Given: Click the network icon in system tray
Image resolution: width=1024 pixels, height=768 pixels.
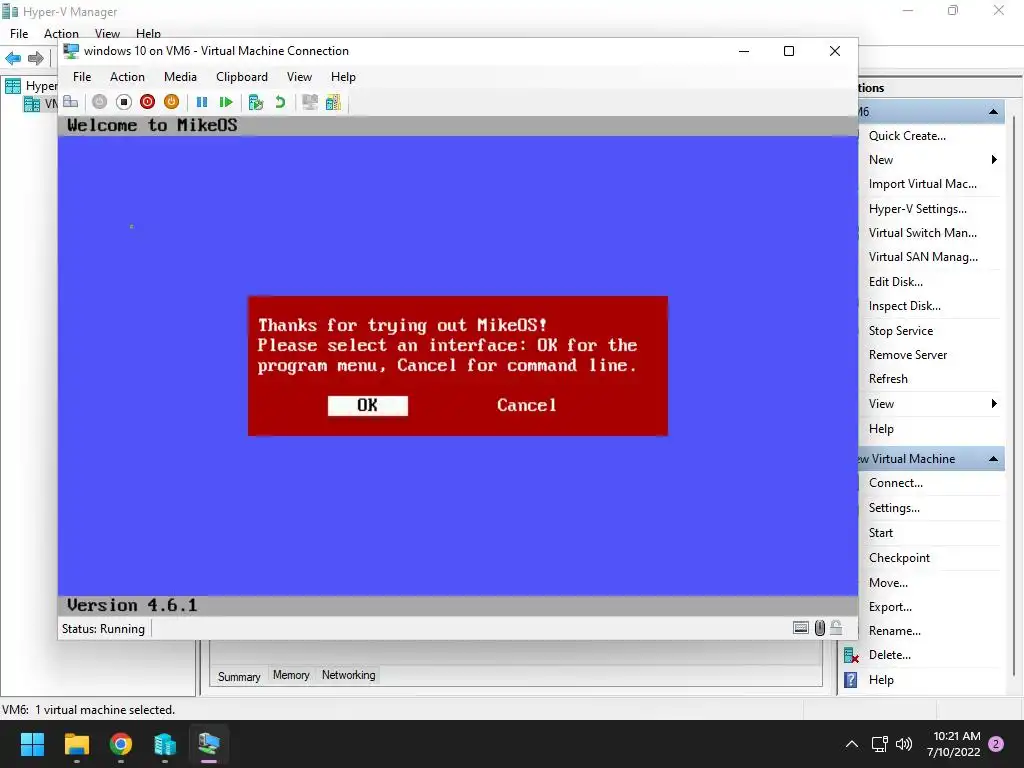Looking at the screenshot, I should click(879, 744).
